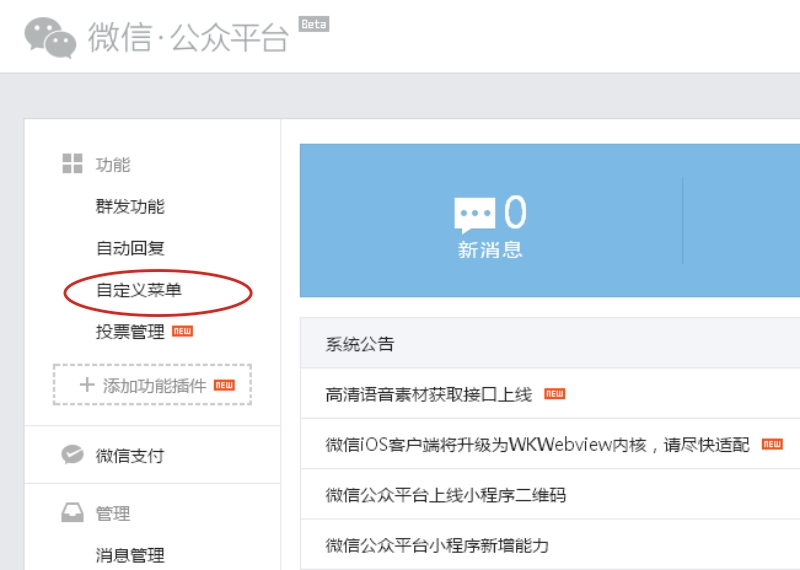Click the 新消息 speech bubble icon

(474, 214)
